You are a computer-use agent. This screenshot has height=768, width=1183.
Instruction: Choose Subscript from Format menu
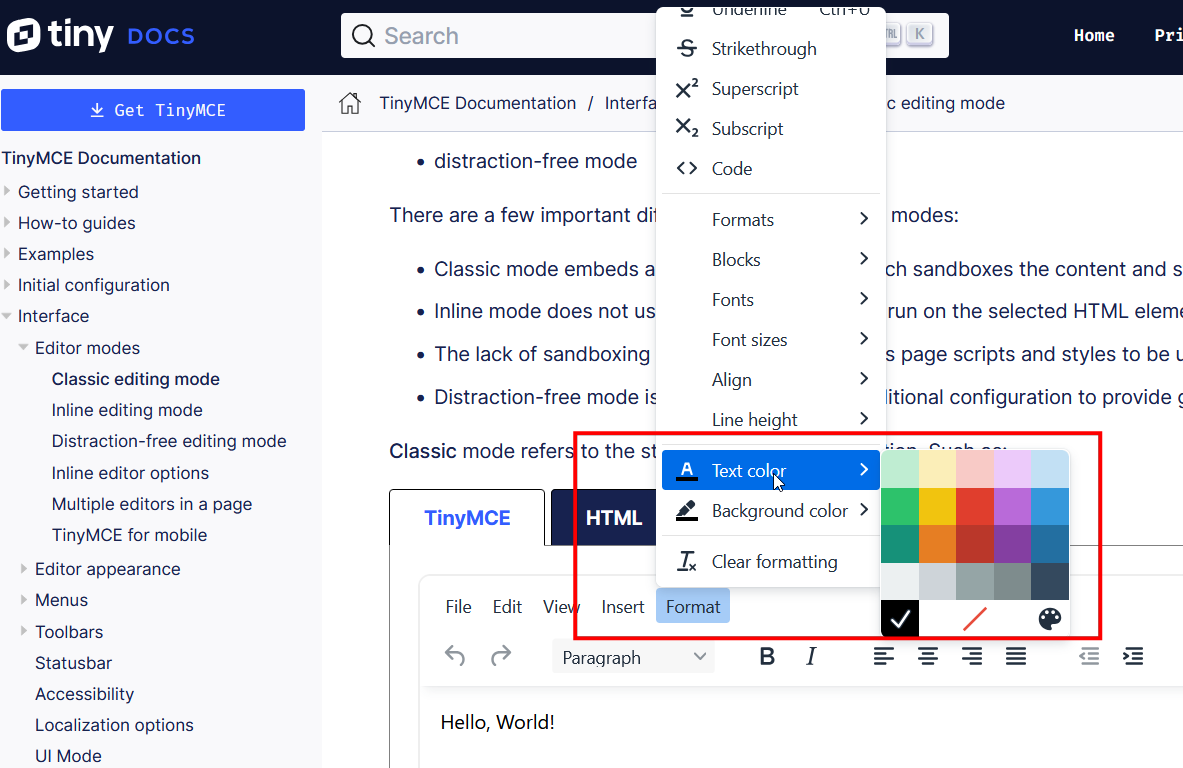pos(771,129)
